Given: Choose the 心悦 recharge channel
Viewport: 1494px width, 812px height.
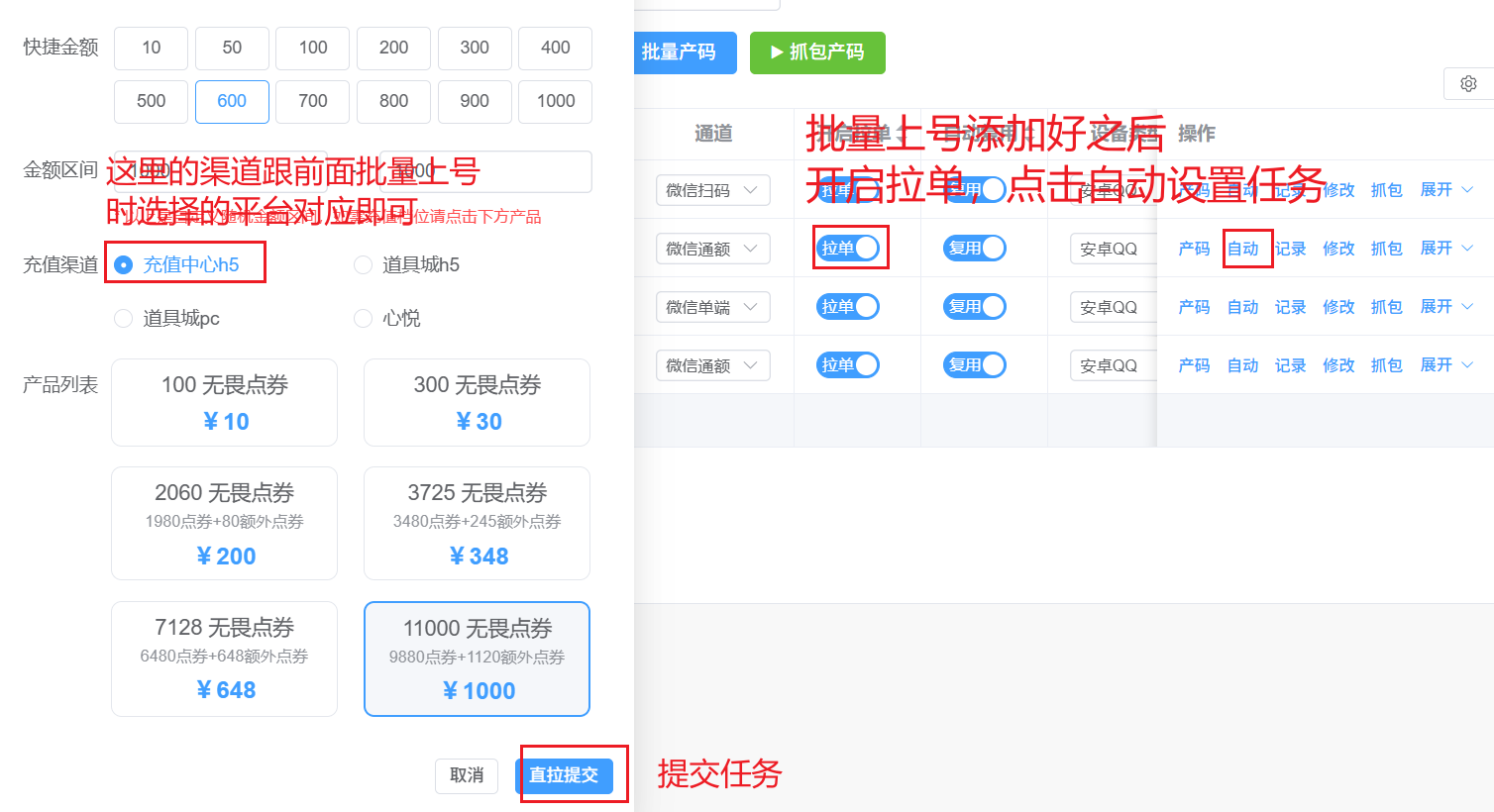Looking at the screenshot, I should [x=364, y=318].
